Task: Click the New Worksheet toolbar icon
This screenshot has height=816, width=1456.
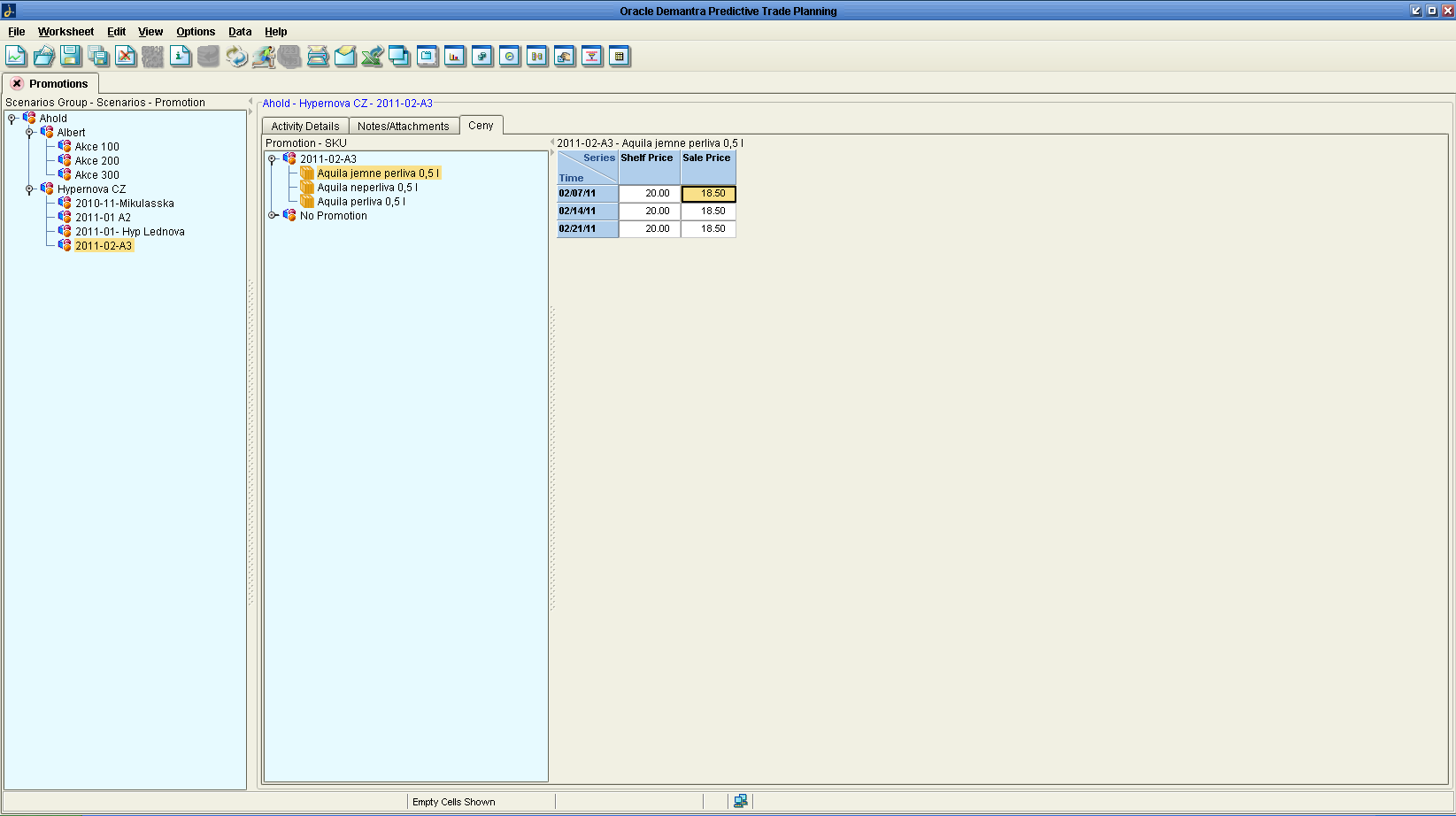Action: point(16,56)
